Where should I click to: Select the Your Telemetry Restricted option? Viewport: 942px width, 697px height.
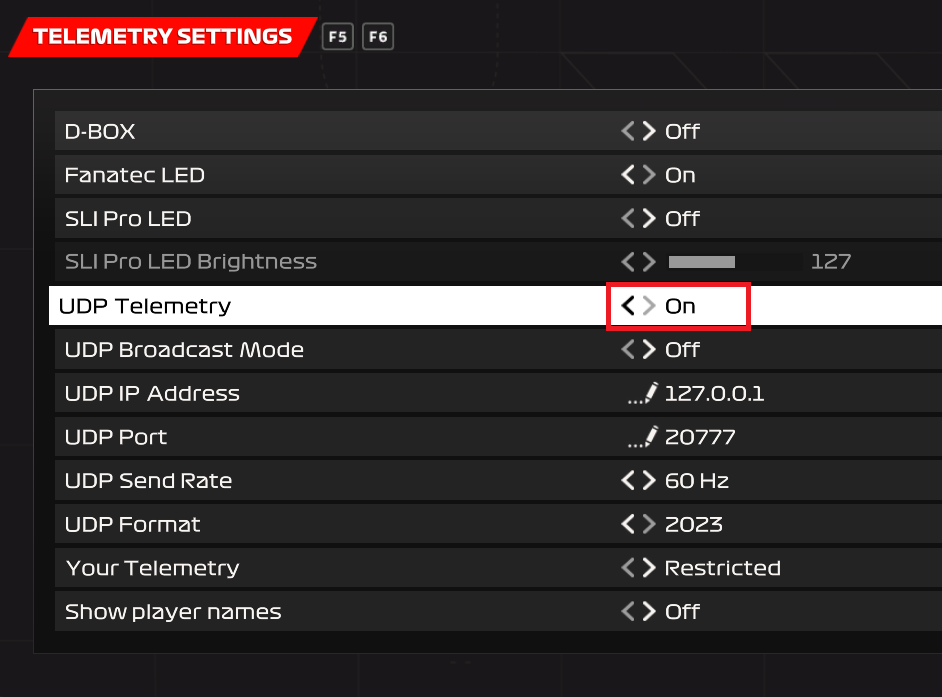(x=722, y=567)
